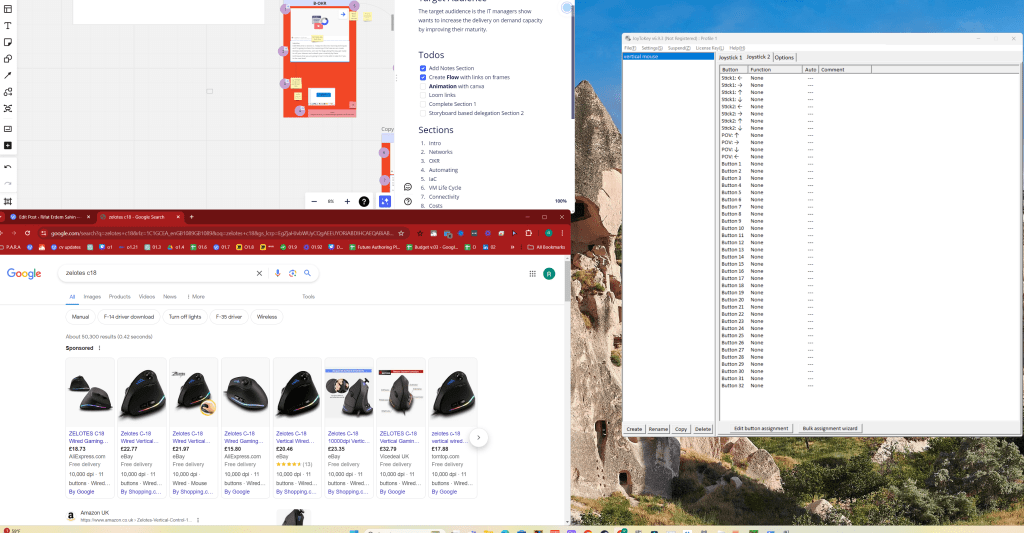Select the Shapes tool

(8, 59)
